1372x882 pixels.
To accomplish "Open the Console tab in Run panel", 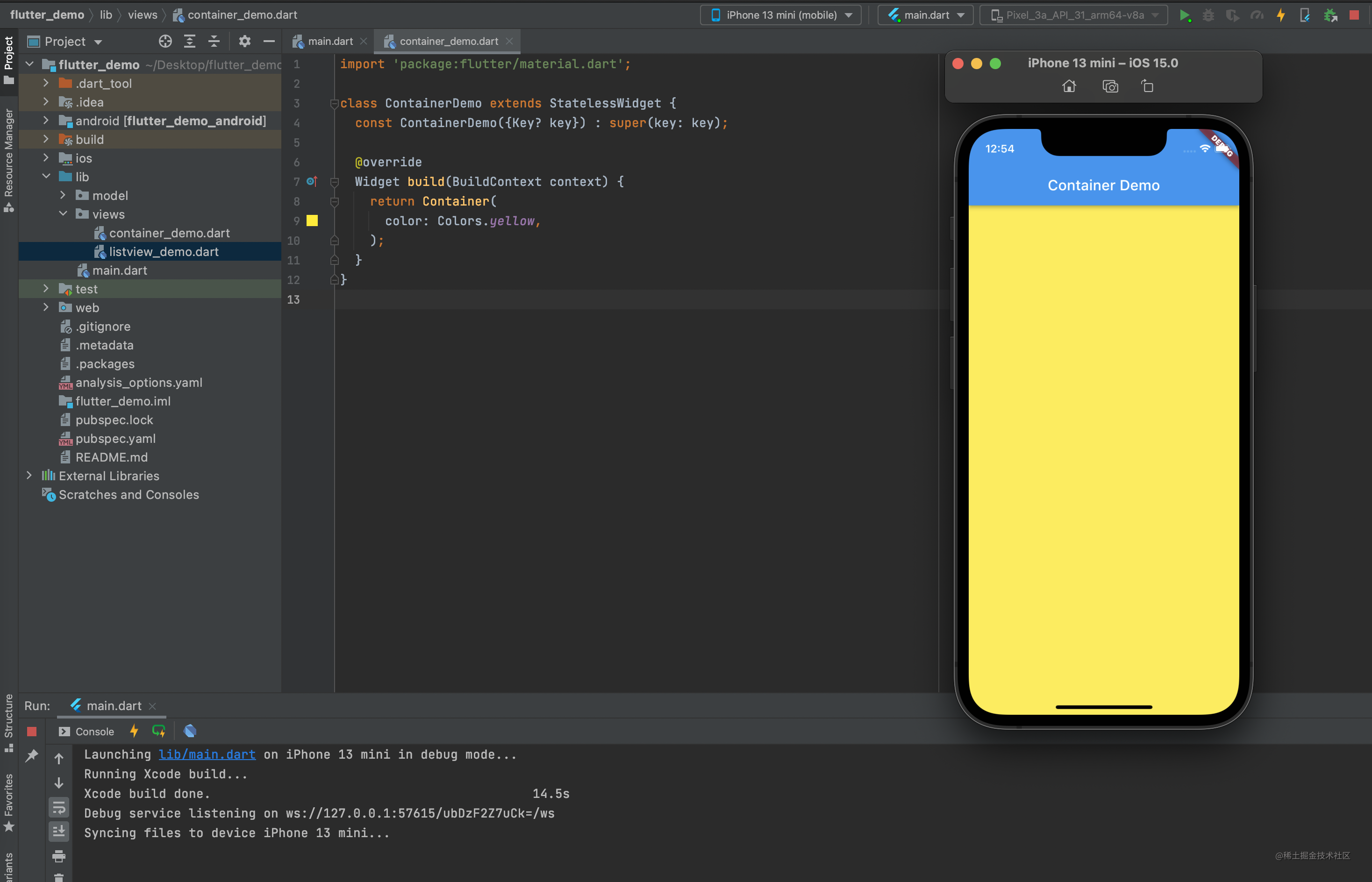I will point(86,732).
